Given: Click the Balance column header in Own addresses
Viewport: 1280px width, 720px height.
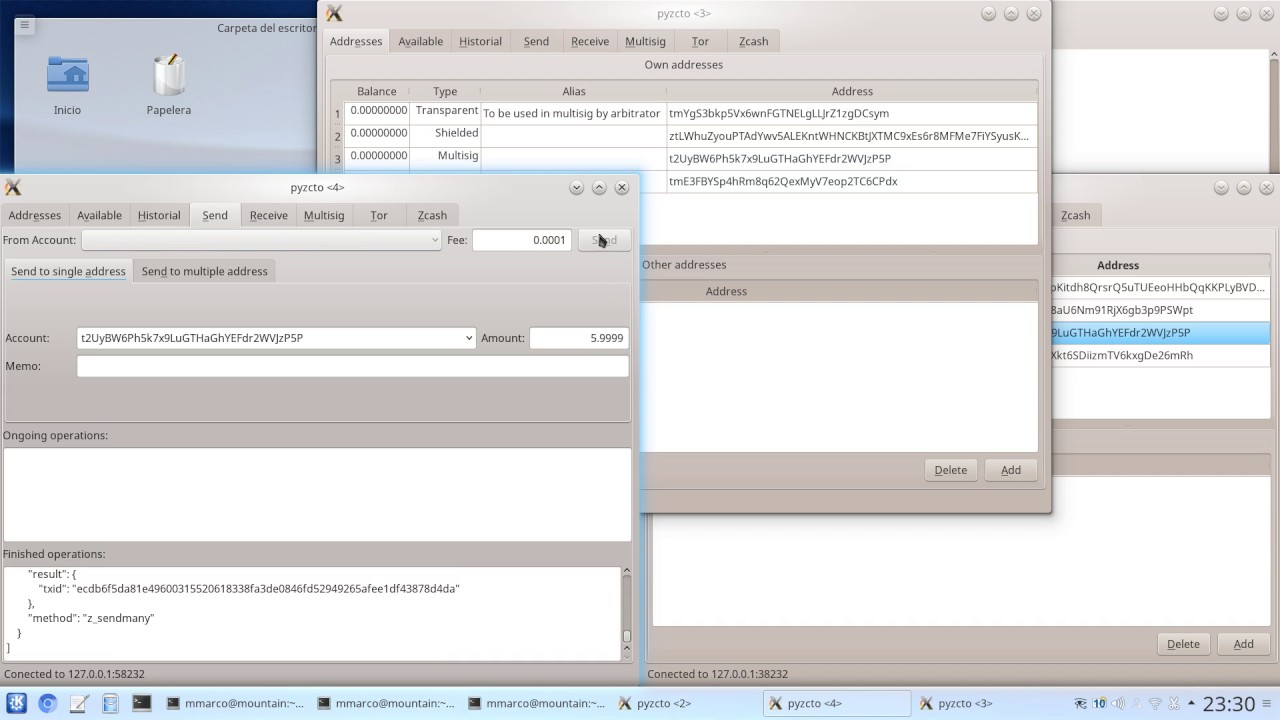Looking at the screenshot, I should [x=377, y=91].
